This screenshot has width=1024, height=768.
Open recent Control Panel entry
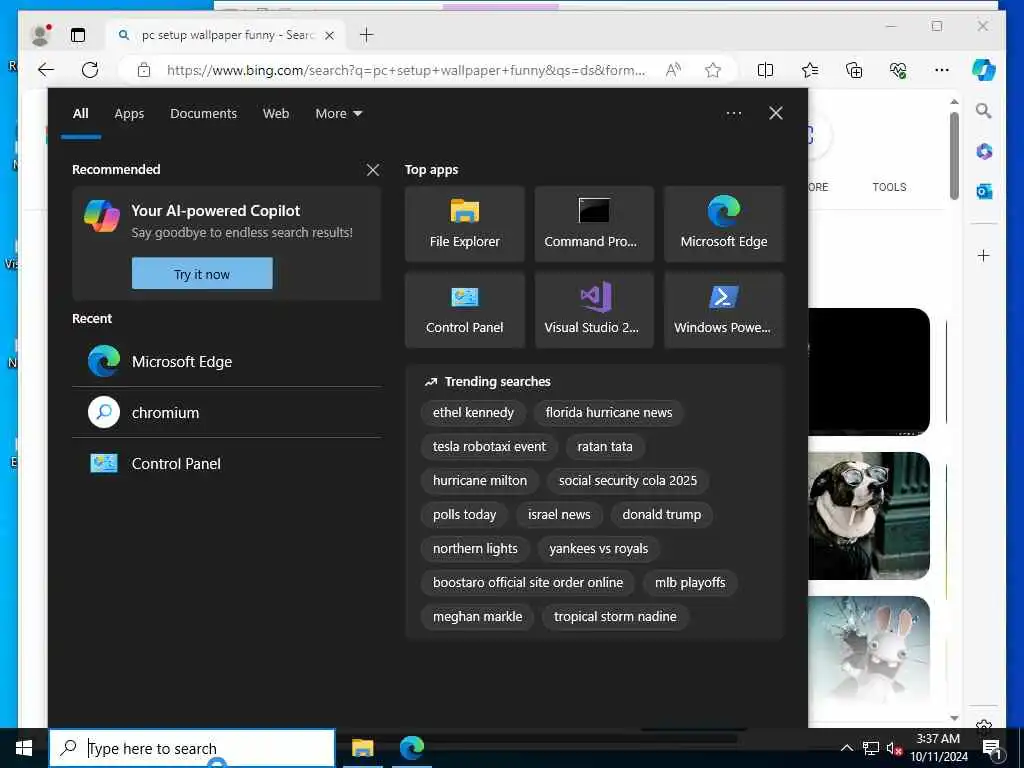[x=227, y=464]
